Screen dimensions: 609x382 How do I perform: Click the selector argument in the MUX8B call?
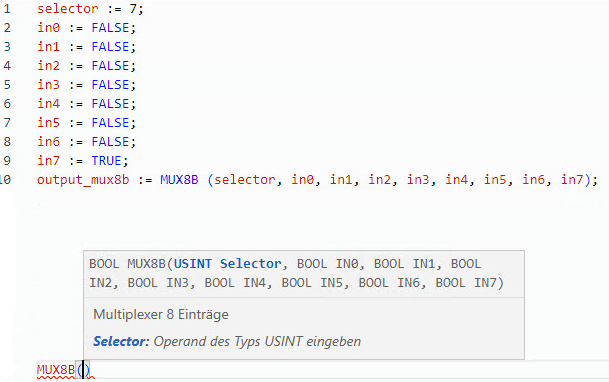[245, 180]
